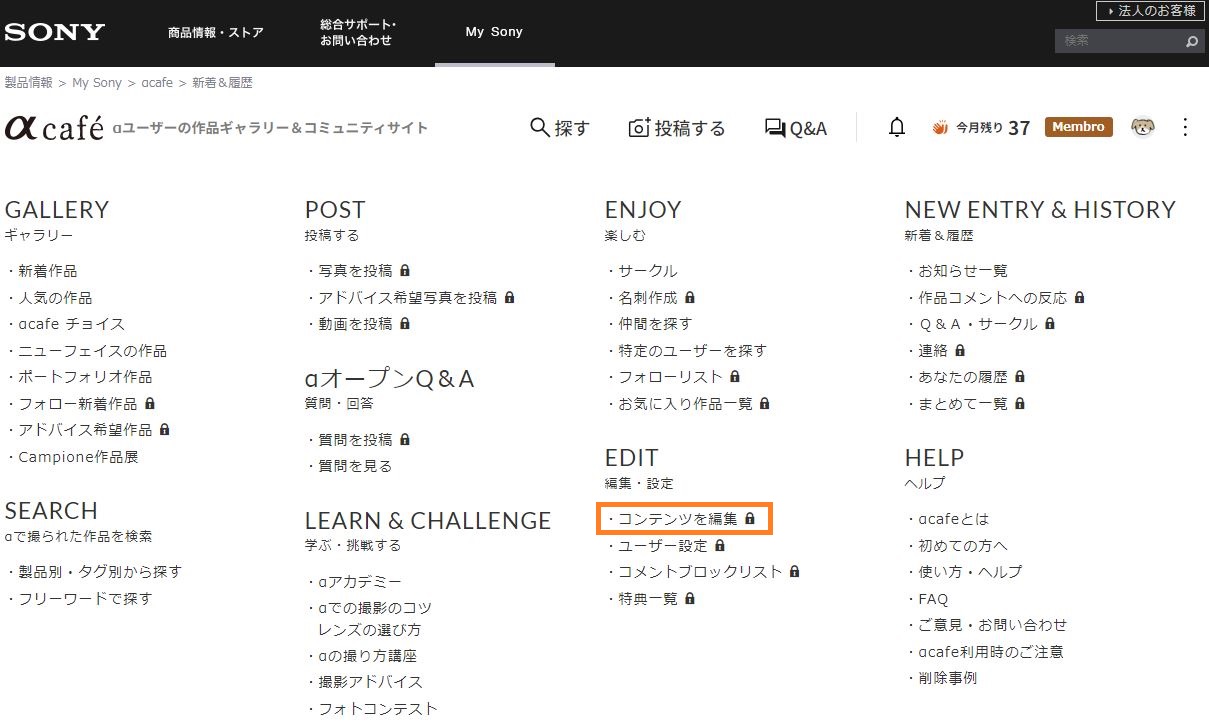
Task: Open the FAQ link under HELP
Action: [x=933, y=599]
